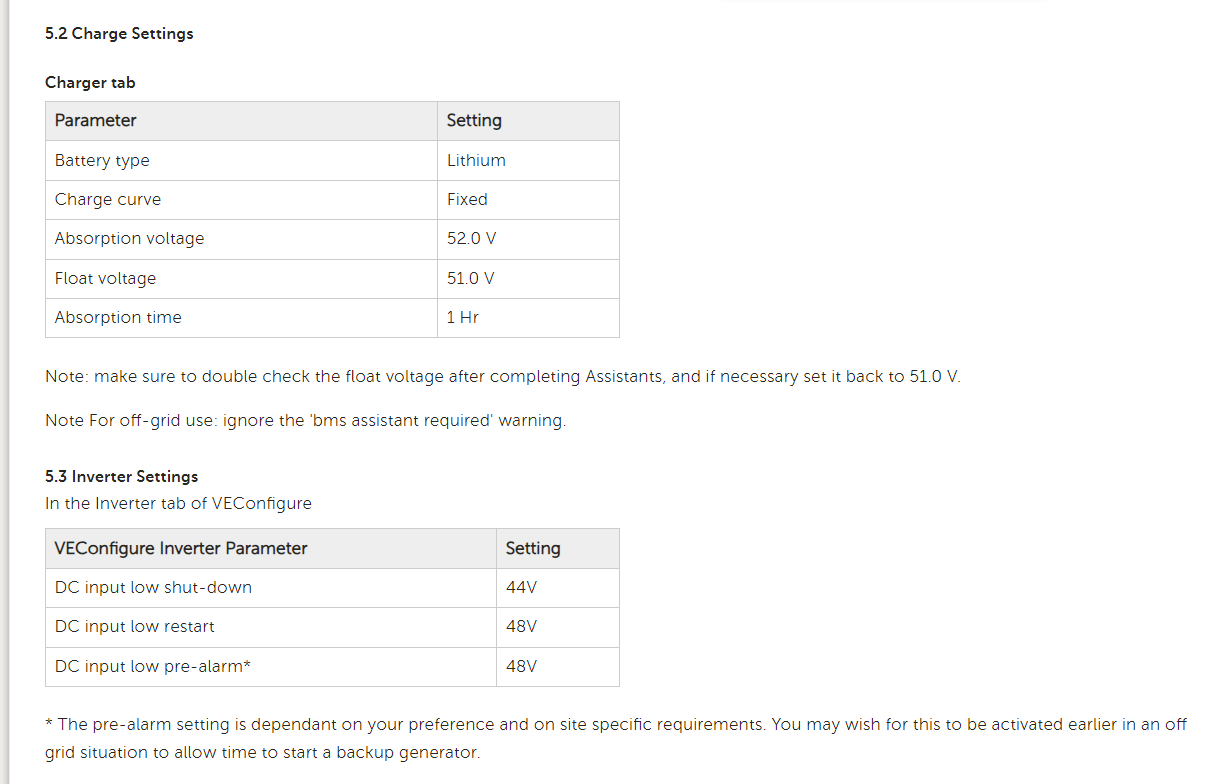Select the "52.0 V" absorption voltage value
This screenshot has width=1224, height=784.
pyautogui.click(x=471, y=238)
